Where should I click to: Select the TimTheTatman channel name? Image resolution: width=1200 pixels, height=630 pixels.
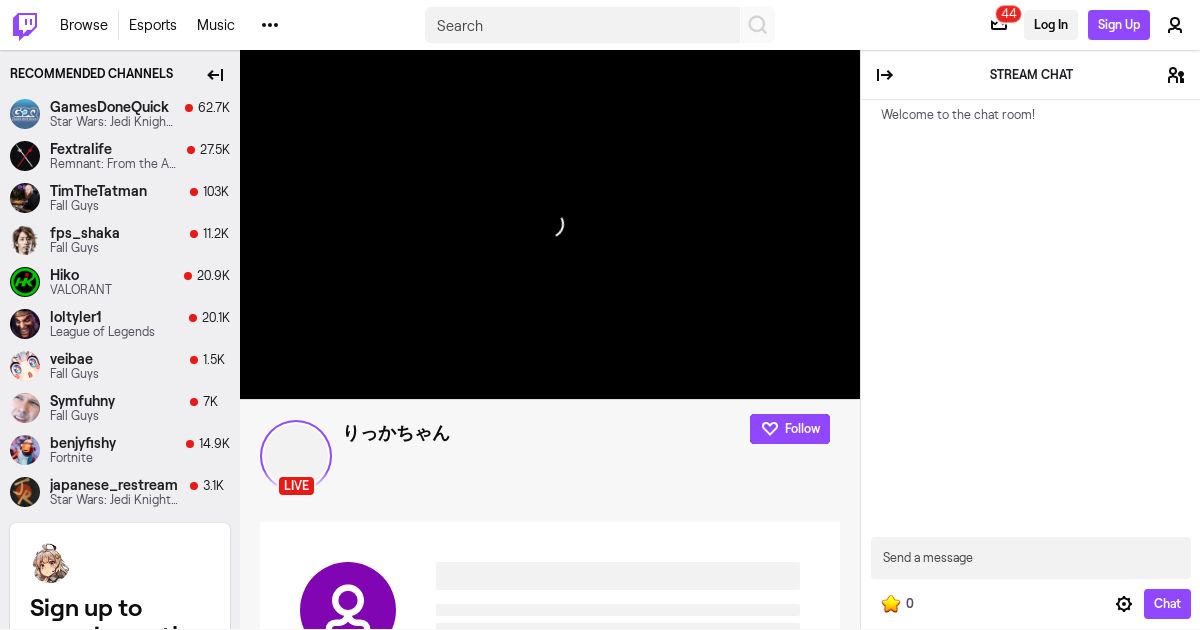[98, 191]
